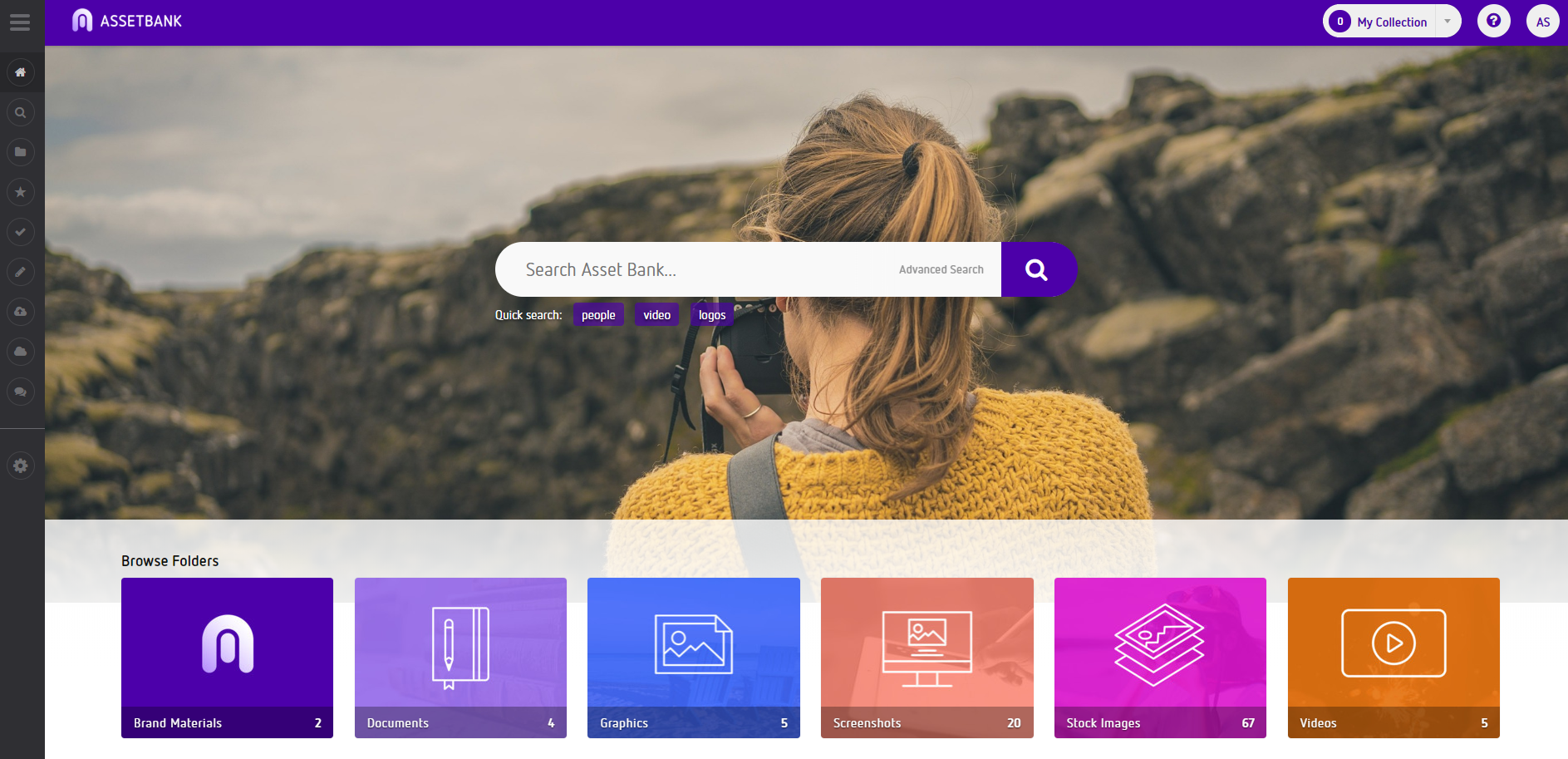Image resolution: width=1568 pixels, height=759 pixels.
Task: Go to Home in the sidebar
Action: 21,72
